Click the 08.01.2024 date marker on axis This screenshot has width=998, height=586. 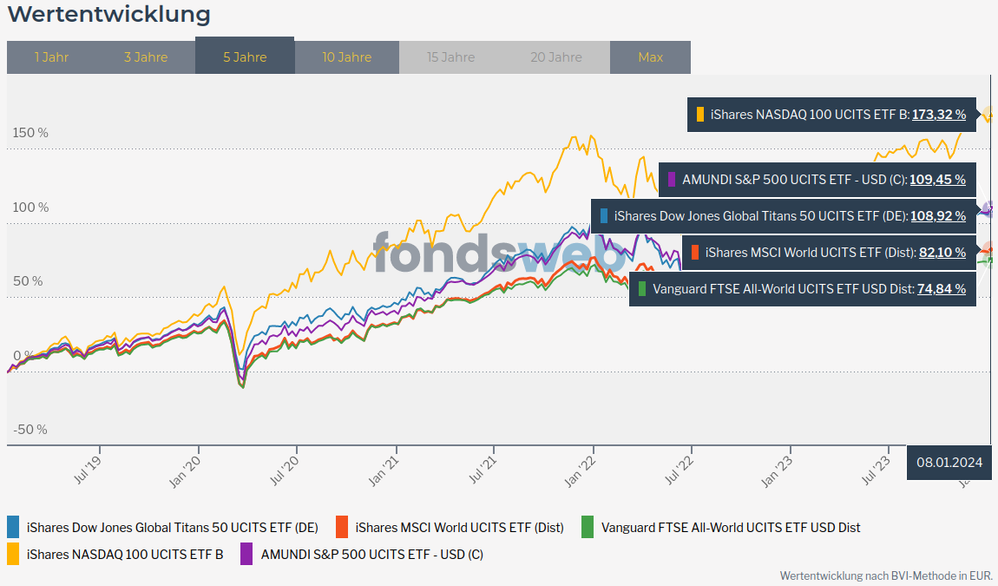[950, 462]
